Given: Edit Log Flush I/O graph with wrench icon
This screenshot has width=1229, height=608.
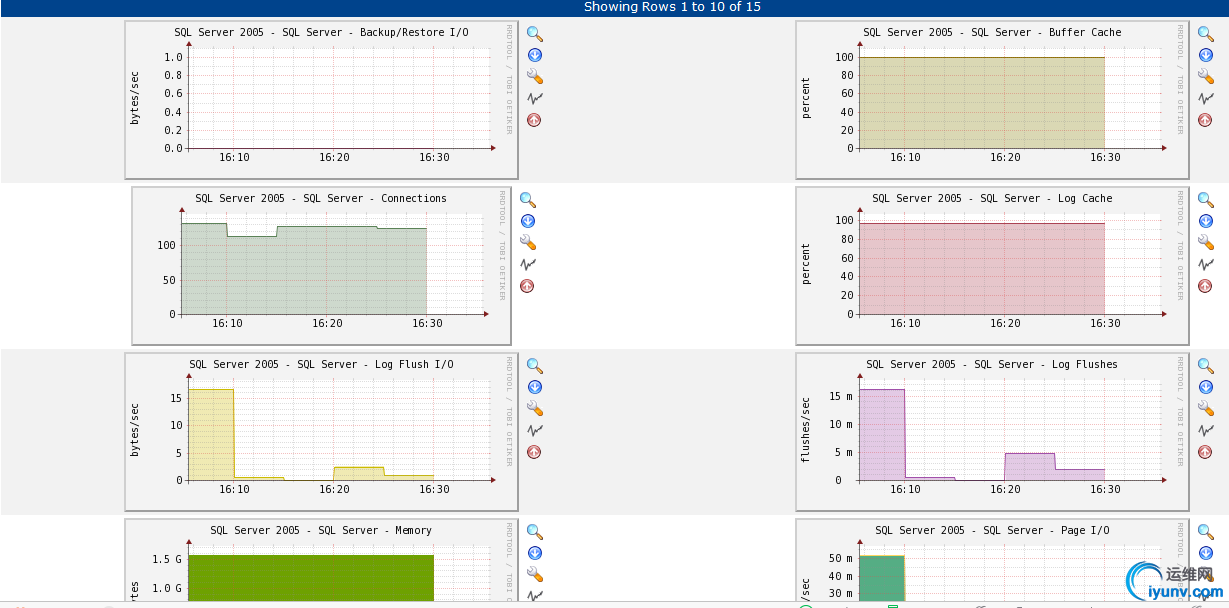Looking at the screenshot, I should [535, 409].
